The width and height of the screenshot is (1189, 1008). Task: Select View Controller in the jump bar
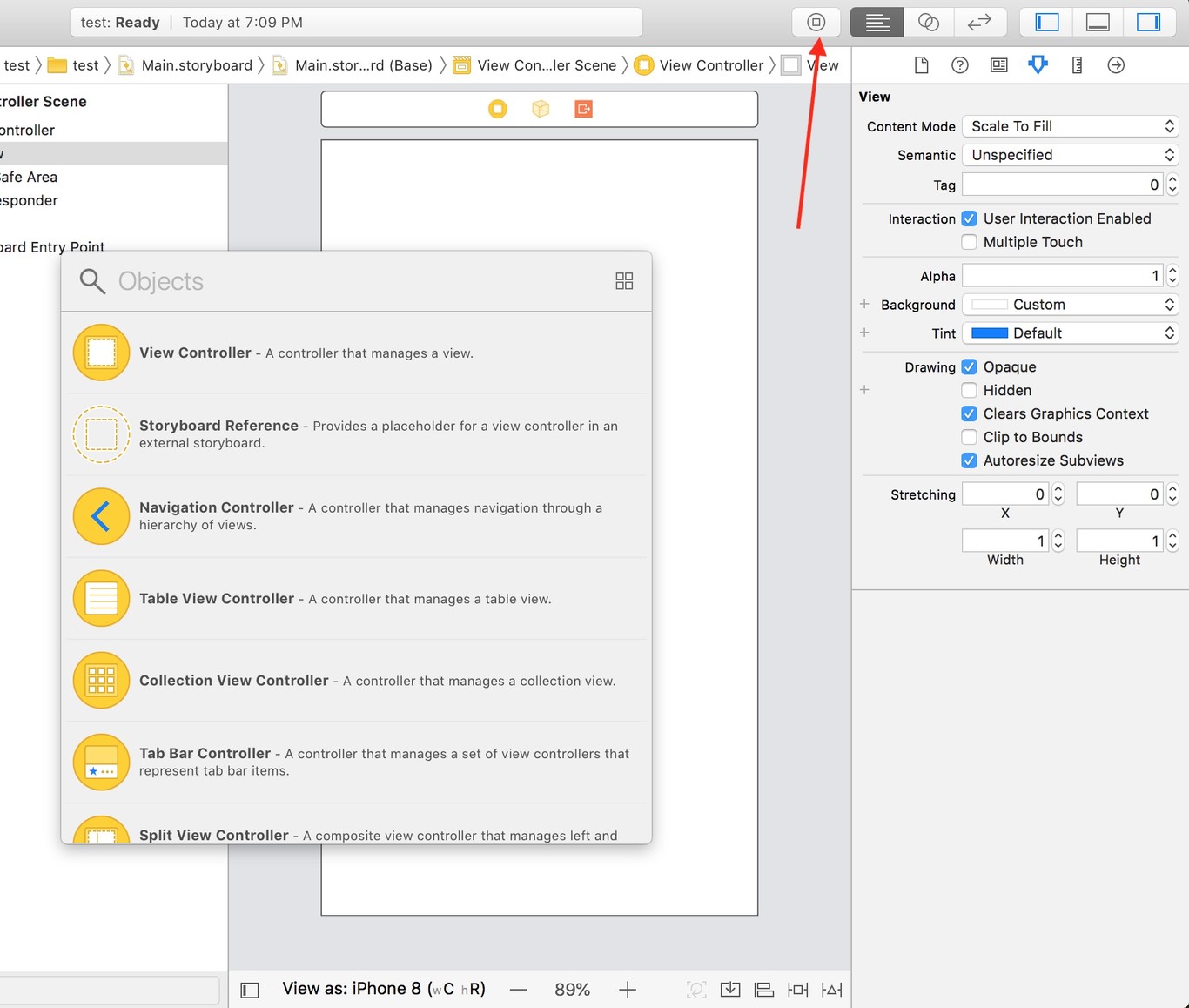click(x=710, y=64)
